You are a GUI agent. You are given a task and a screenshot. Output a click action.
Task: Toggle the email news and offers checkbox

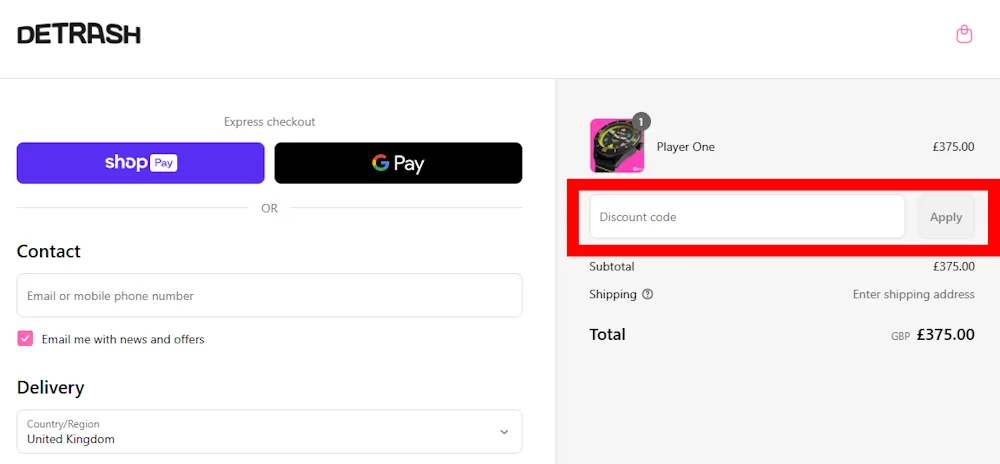coord(25,339)
